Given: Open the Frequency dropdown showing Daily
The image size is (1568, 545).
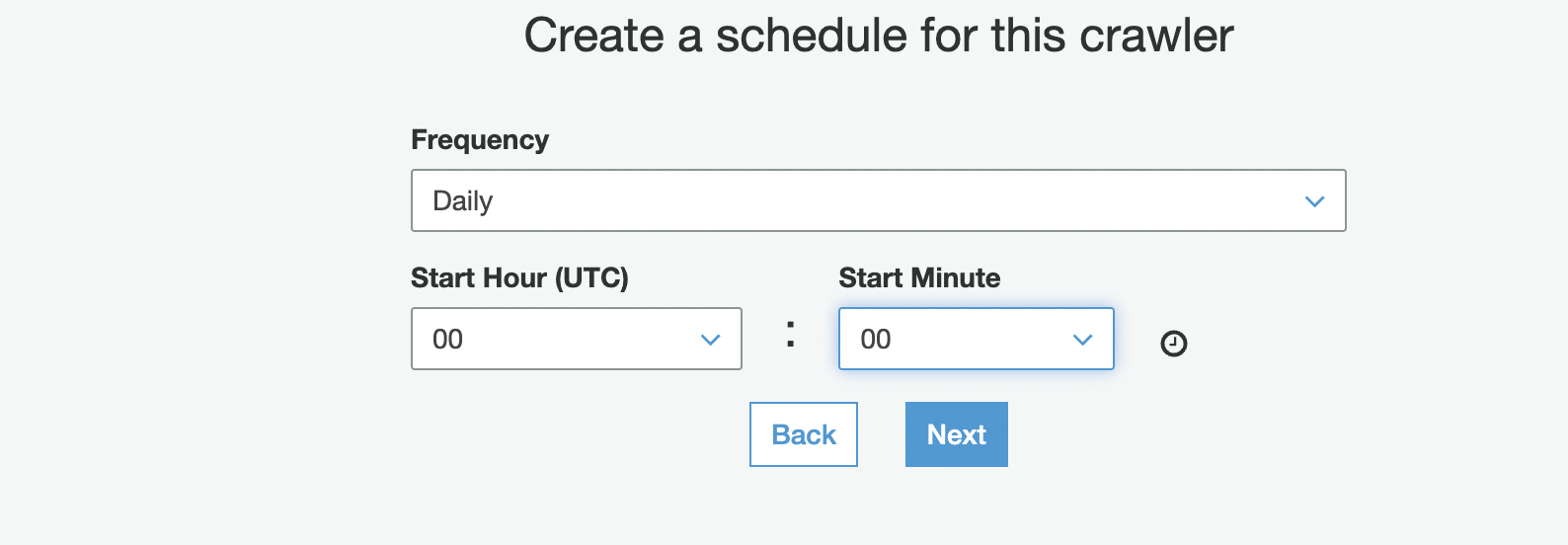Looking at the screenshot, I should pyautogui.click(x=878, y=200).
